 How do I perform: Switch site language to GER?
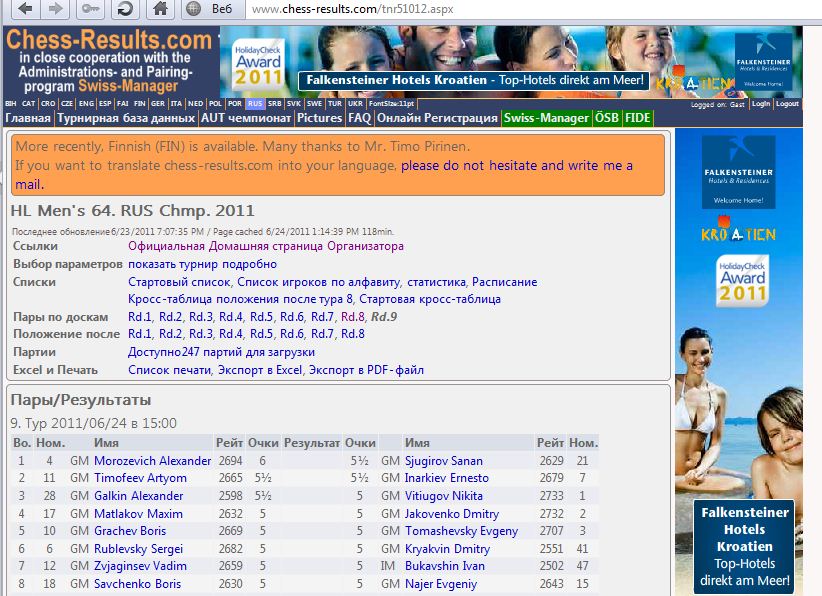[156, 104]
